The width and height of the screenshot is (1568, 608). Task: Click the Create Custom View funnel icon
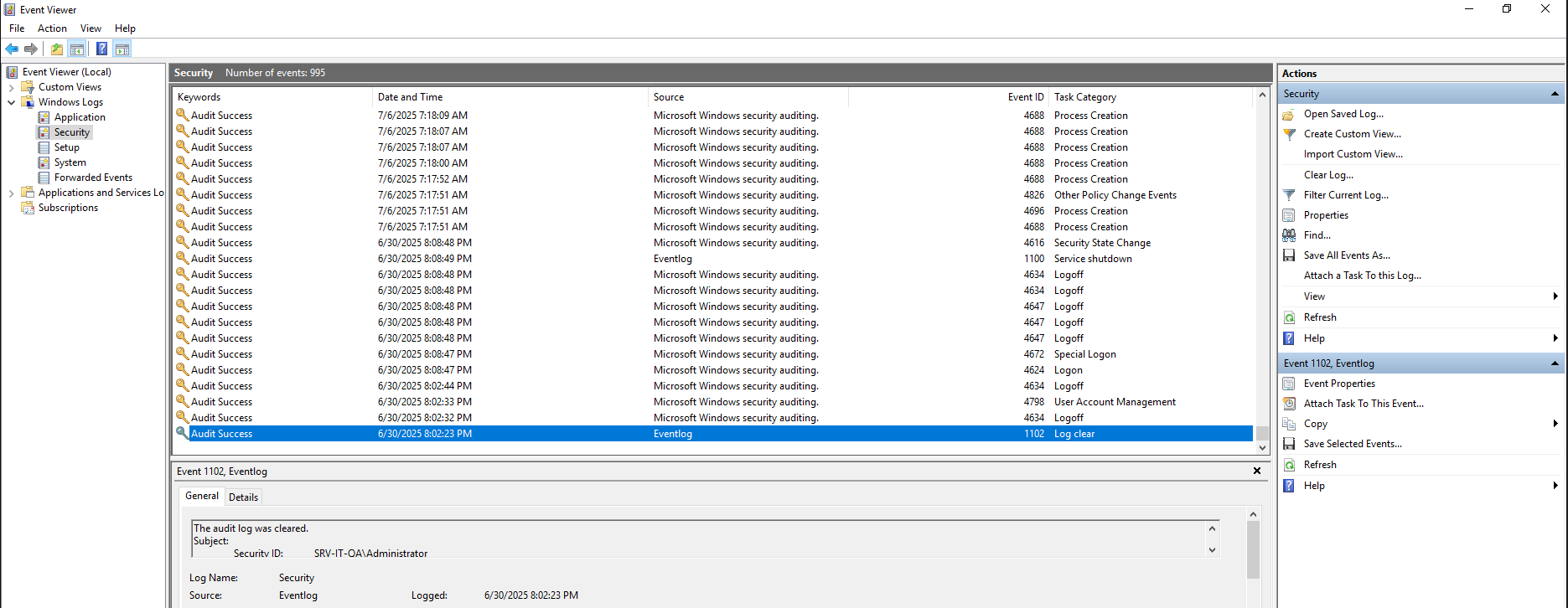pyautogui.click(x=1289, y=134)
